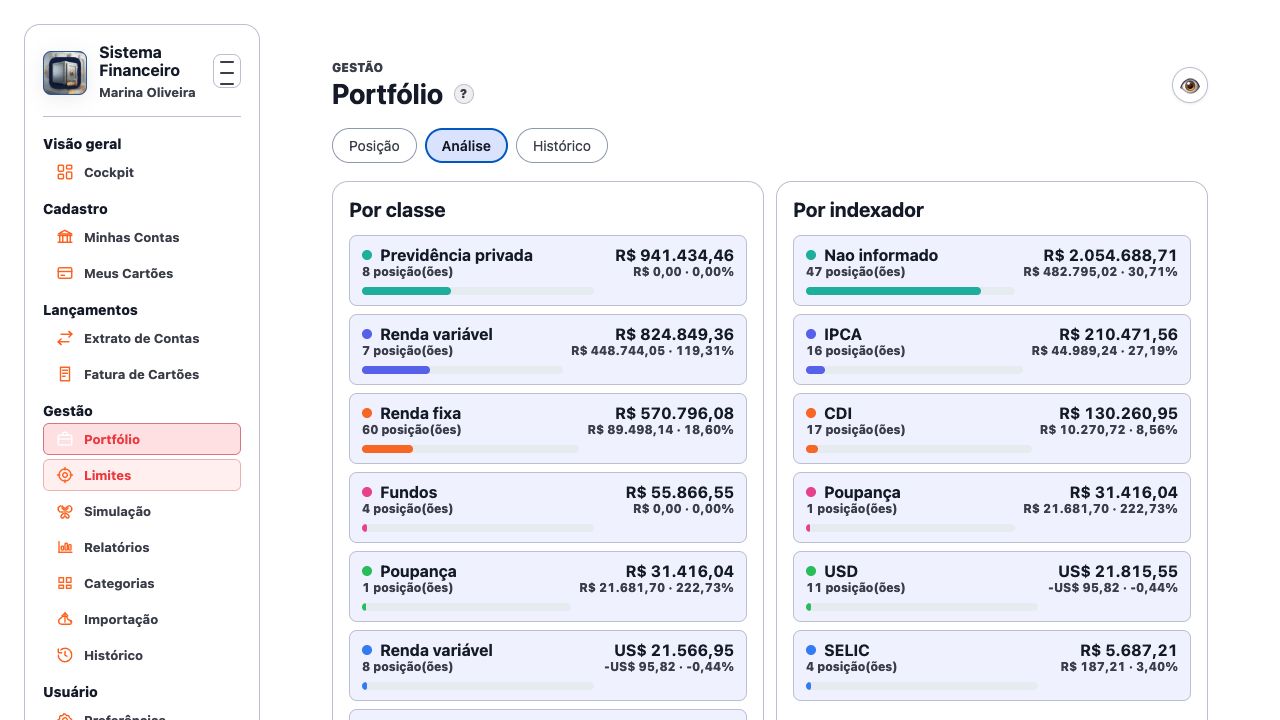Click the Previdência privada progress bar

click(478, 291)
